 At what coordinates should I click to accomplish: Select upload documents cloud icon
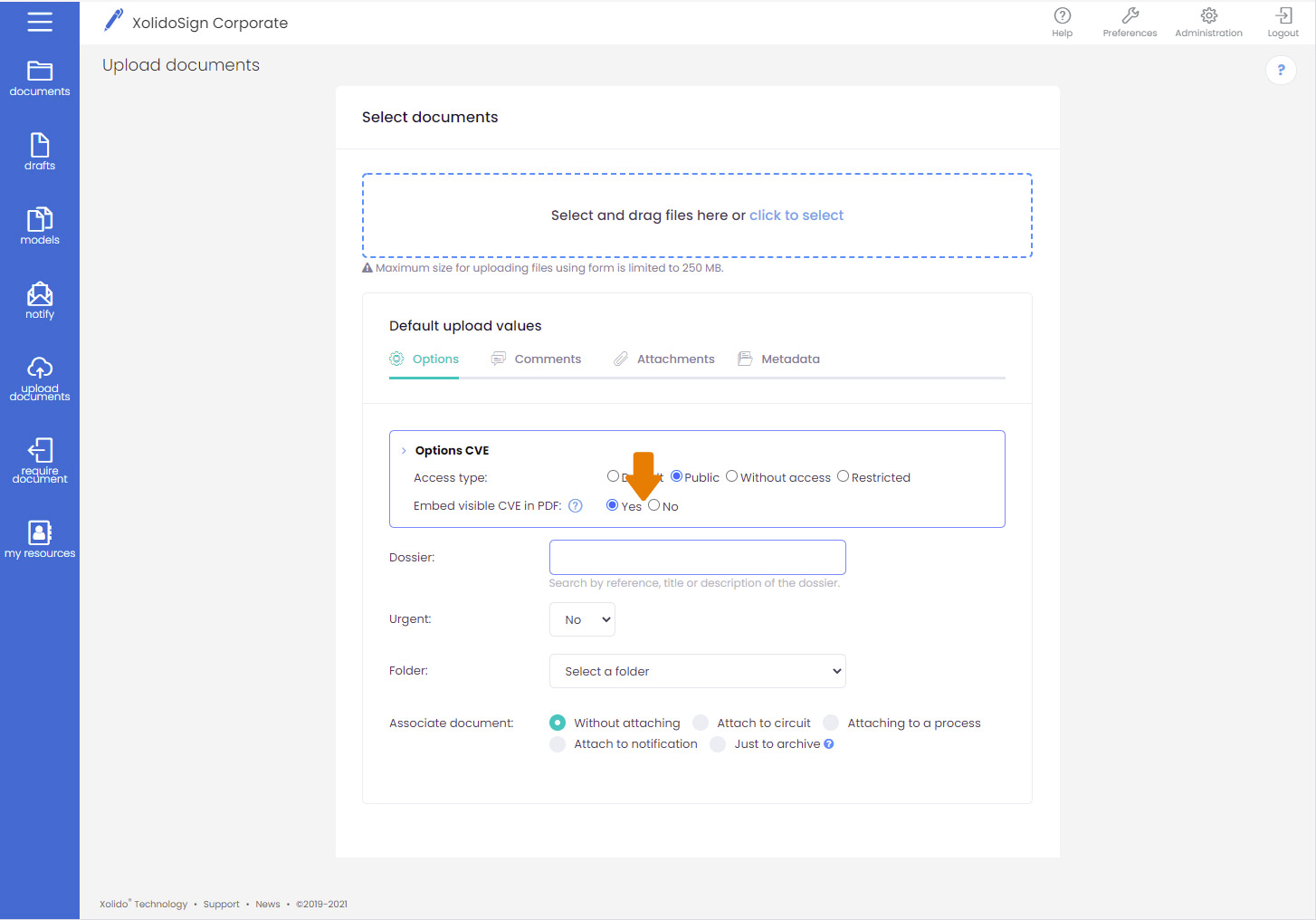[x=40, y=367]
